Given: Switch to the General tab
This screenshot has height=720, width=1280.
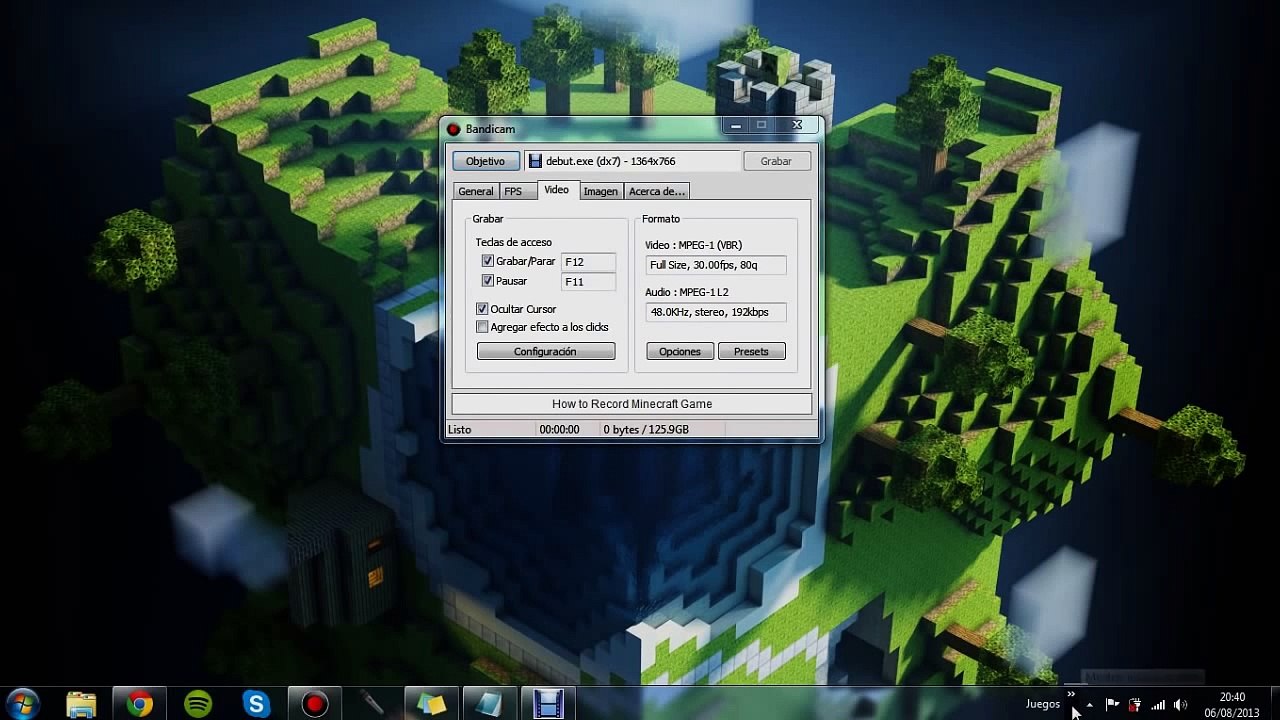Looking at the screenshot, I should [x=476, y=191].
